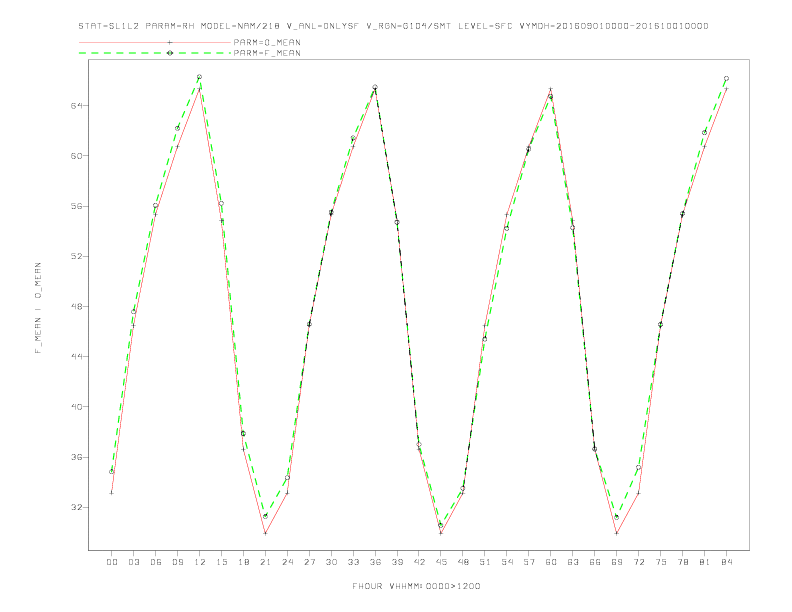
Task: Click the O_MEAN plus minimum at hour 21
Action: click(x=265, y=533)
